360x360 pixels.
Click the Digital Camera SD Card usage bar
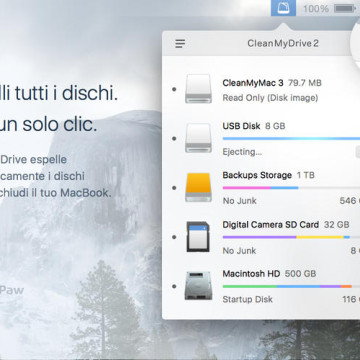click(291, 237)
